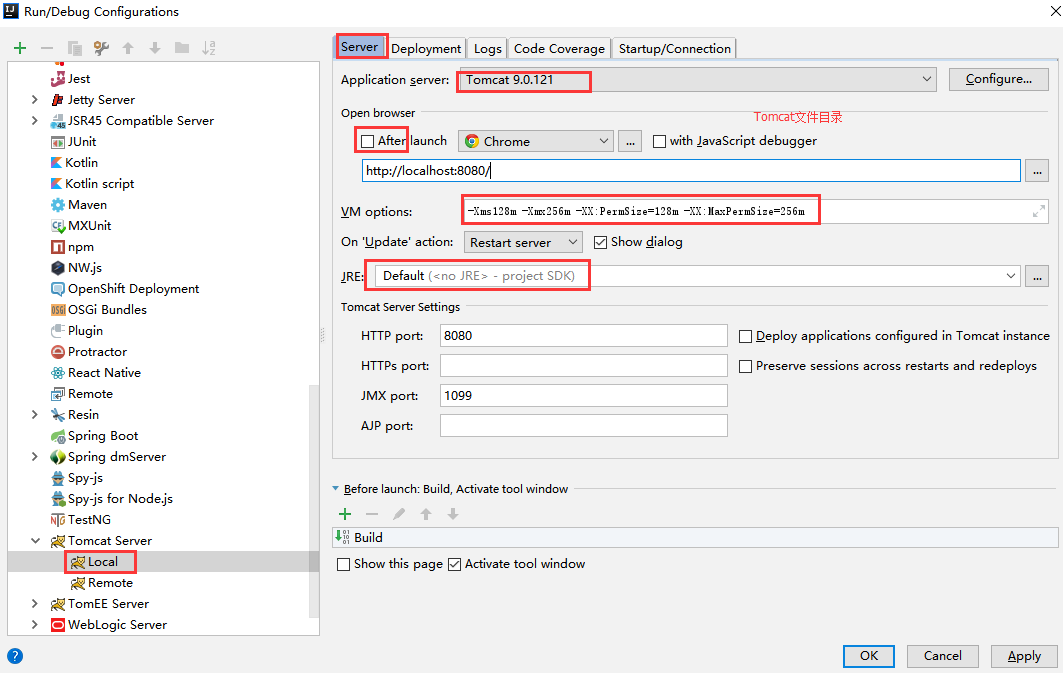Switch to Startup/Connection tab
The height and width of the screenshot is (673, 1063).
(x=675, y=49)
